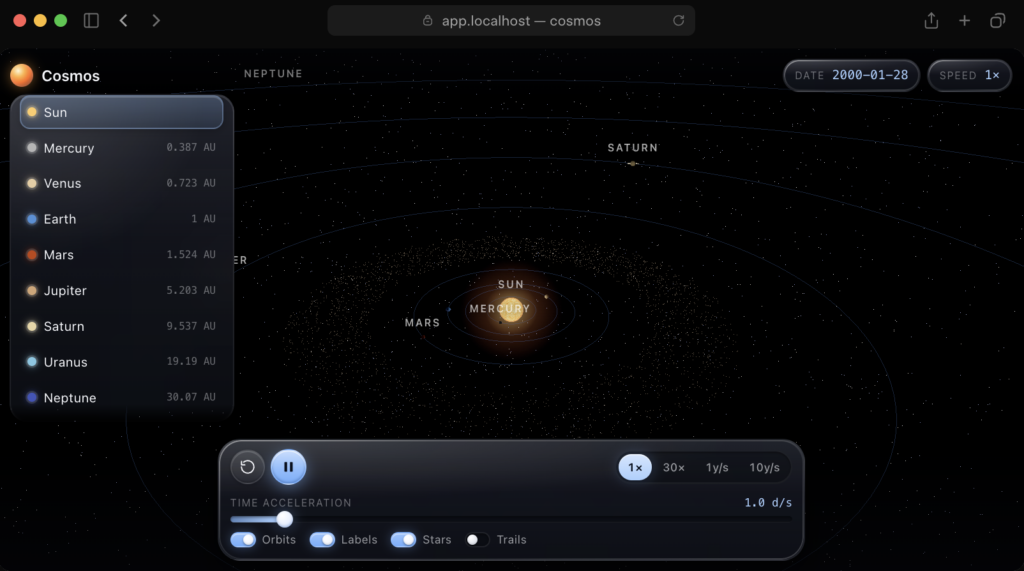Select Sun in the body list
Viewport: 1024px width, 571px height.
pos(121,112)
